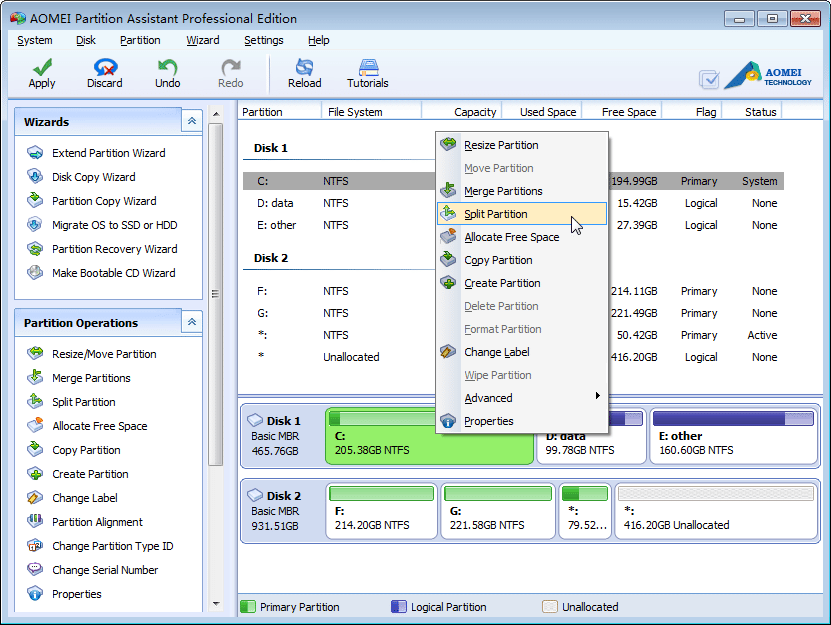Click the Discard toolbar icon

tap(104, 68)
